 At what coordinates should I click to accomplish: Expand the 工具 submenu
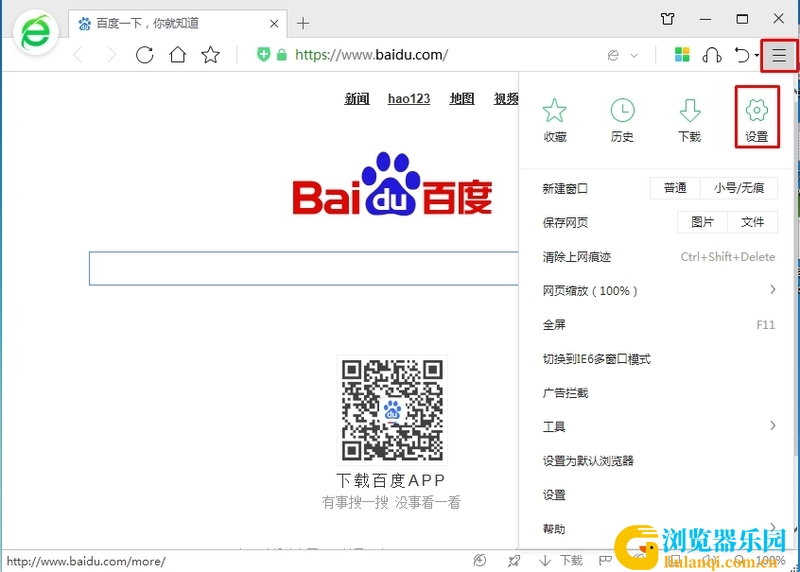coord(658,427)
